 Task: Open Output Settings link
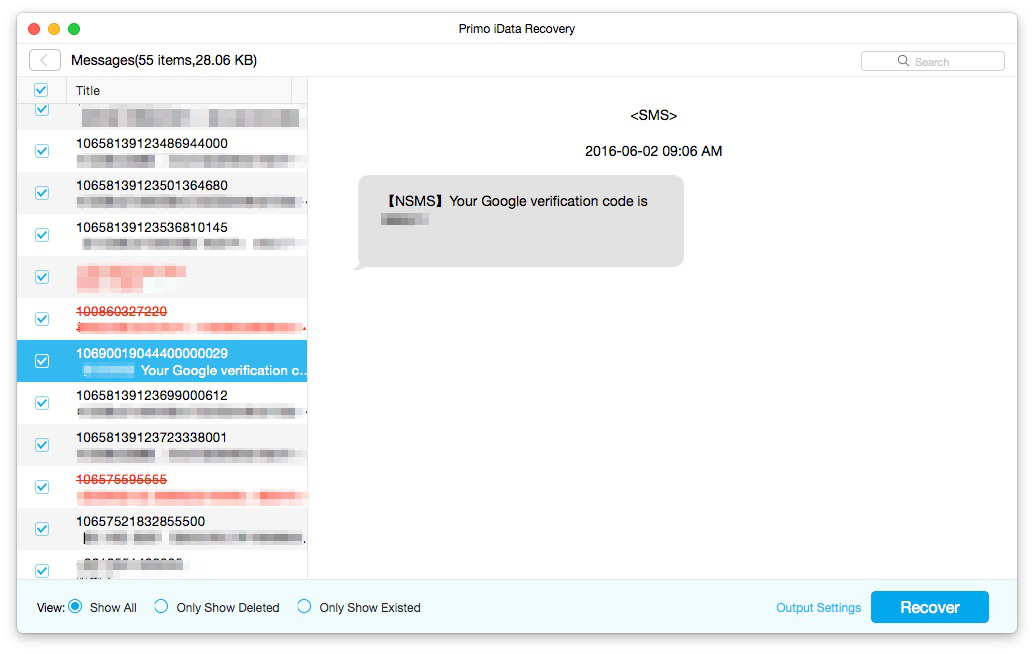[818, 607]
